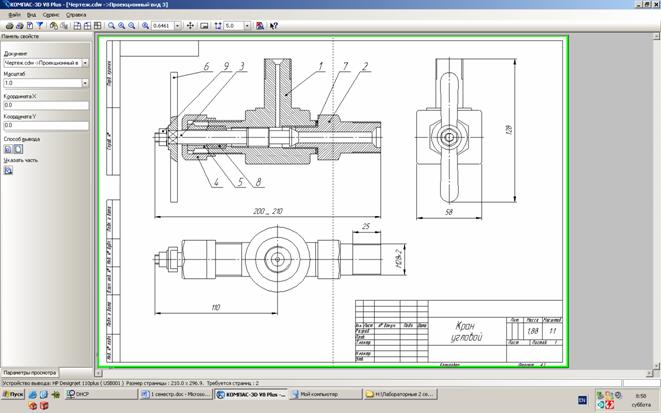Click the filter funnel icon in toolbar

point(41,25)
